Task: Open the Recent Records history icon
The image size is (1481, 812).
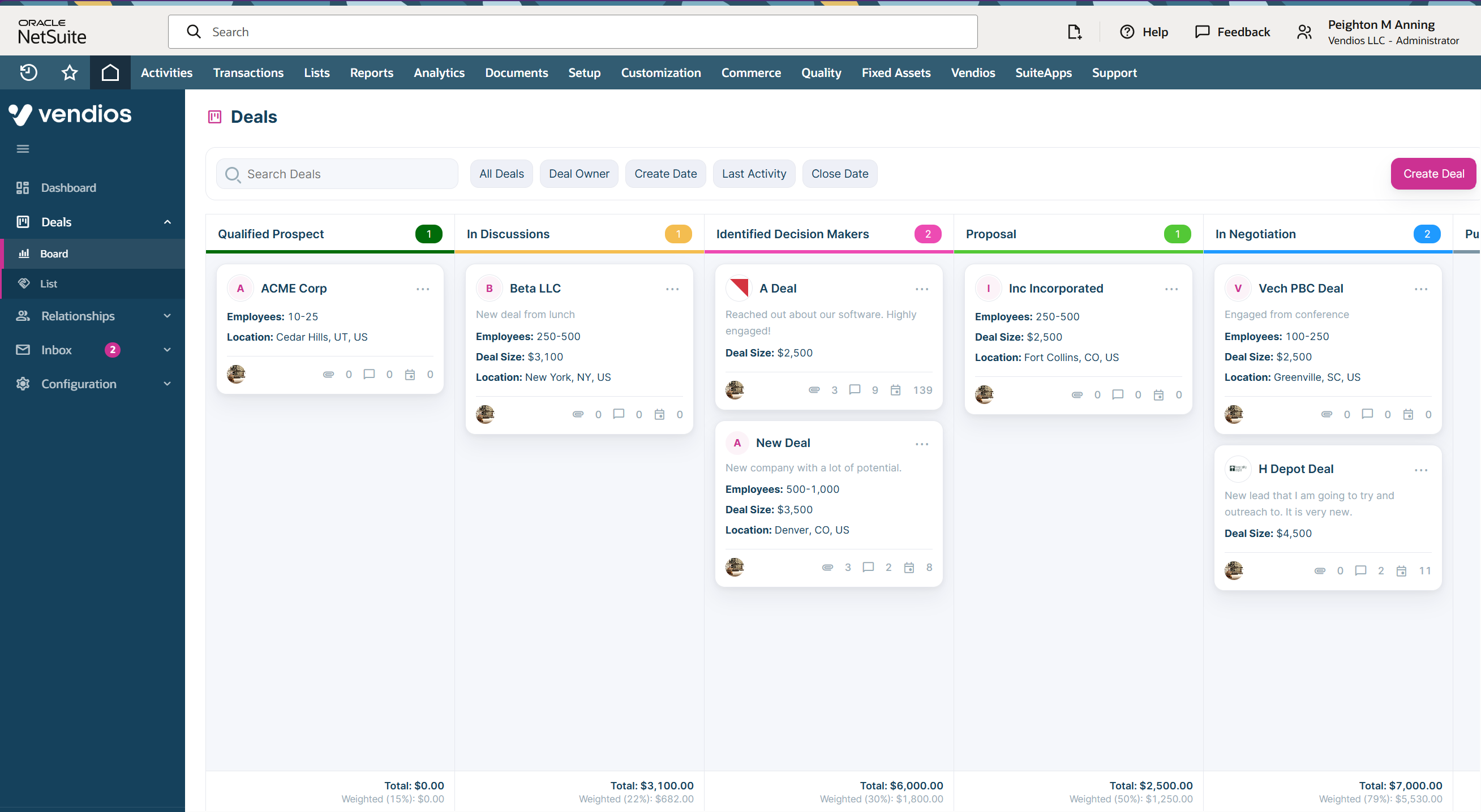Action: [x=28, y=72]
